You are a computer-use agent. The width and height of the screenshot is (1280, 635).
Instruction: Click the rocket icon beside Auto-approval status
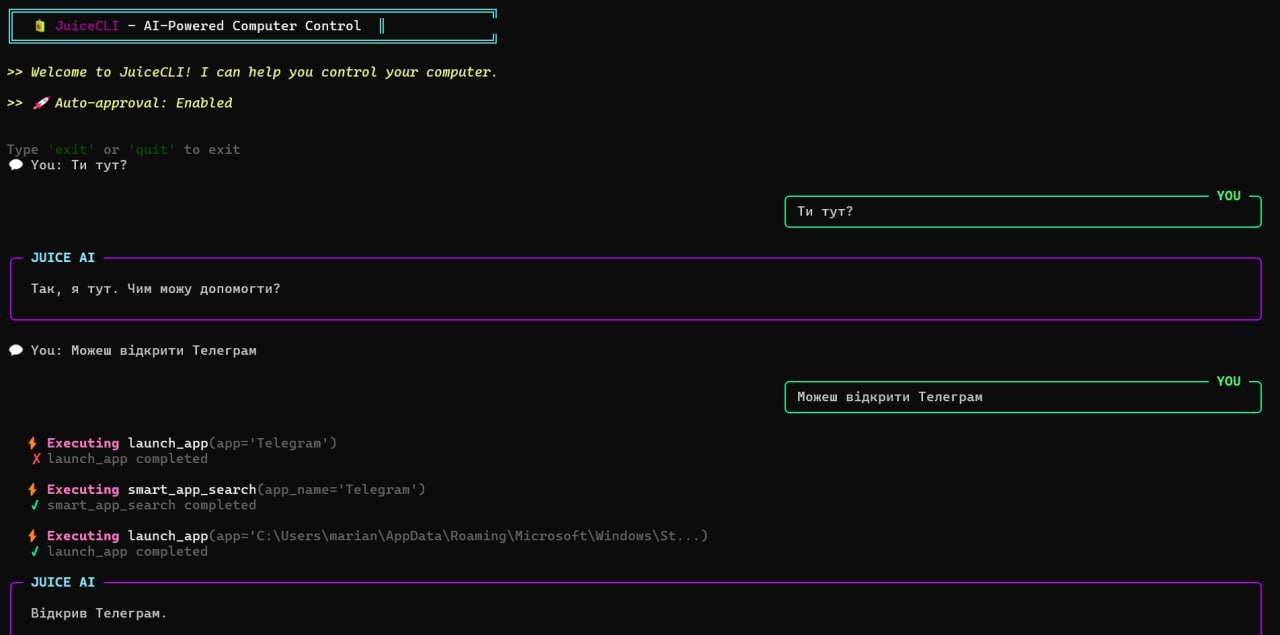tap(41, 102)
